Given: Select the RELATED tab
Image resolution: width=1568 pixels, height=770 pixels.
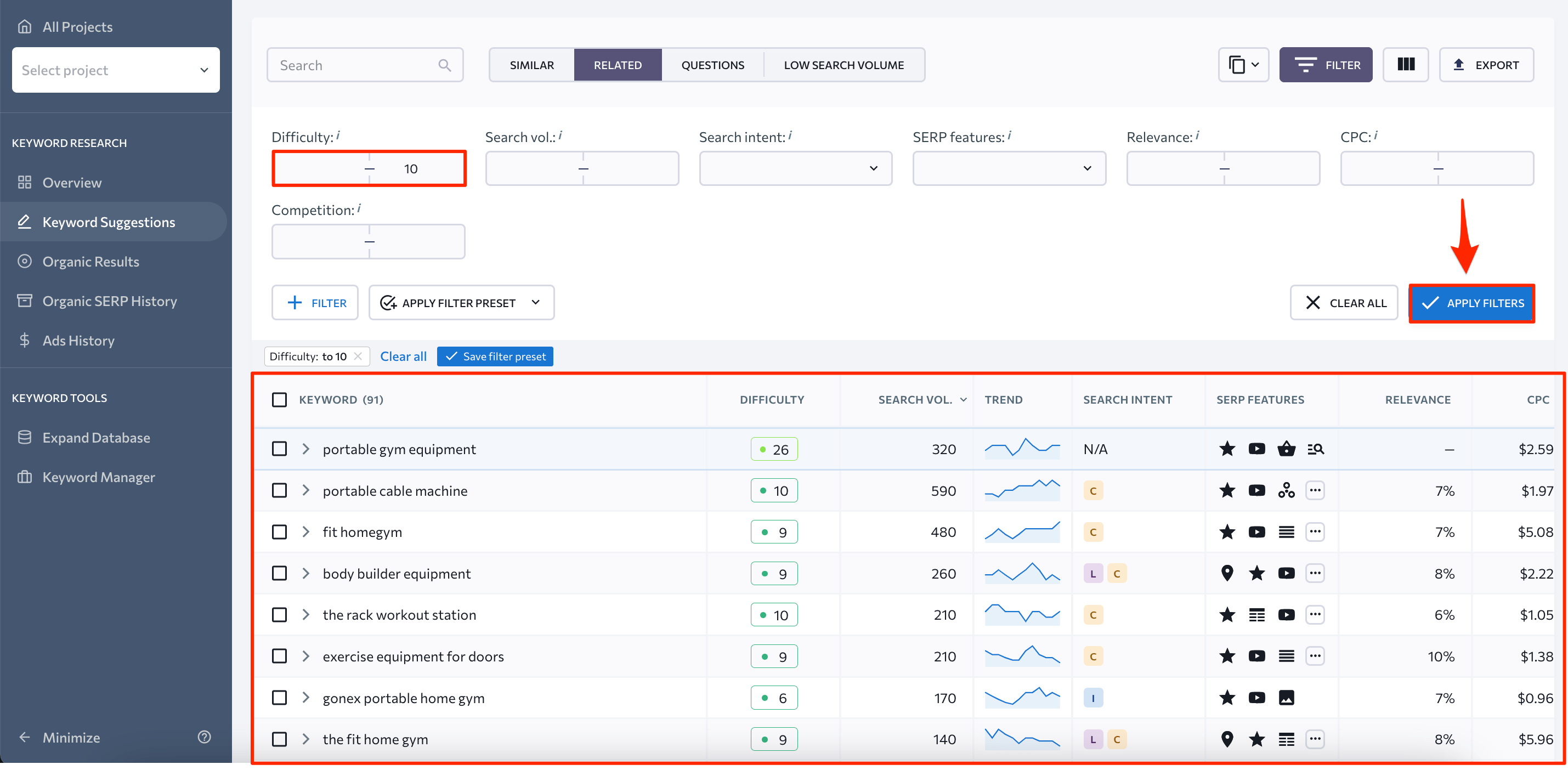Looking at the screenshot, I should pos(618,65).
